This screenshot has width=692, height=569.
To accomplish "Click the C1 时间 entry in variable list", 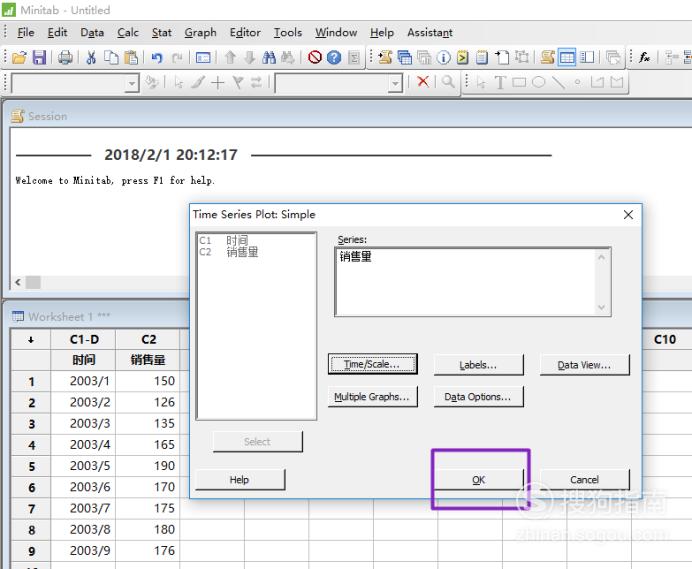I will [x=223, y=241].
